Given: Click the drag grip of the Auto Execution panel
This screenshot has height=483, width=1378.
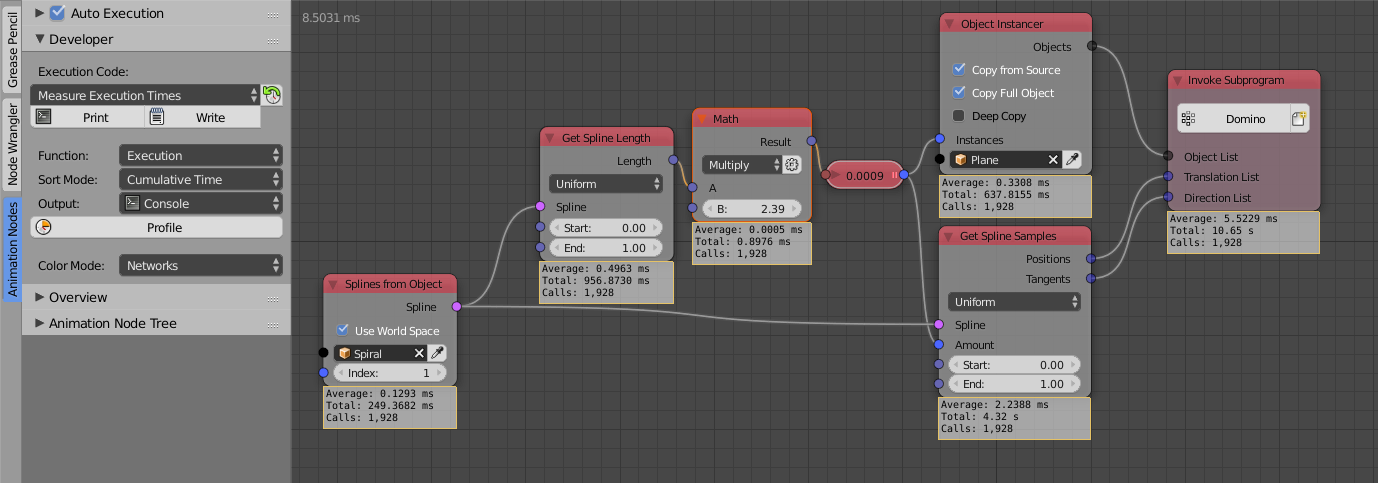Looking at the screenshot, I should pyautogui.click(x=273, y=14).
